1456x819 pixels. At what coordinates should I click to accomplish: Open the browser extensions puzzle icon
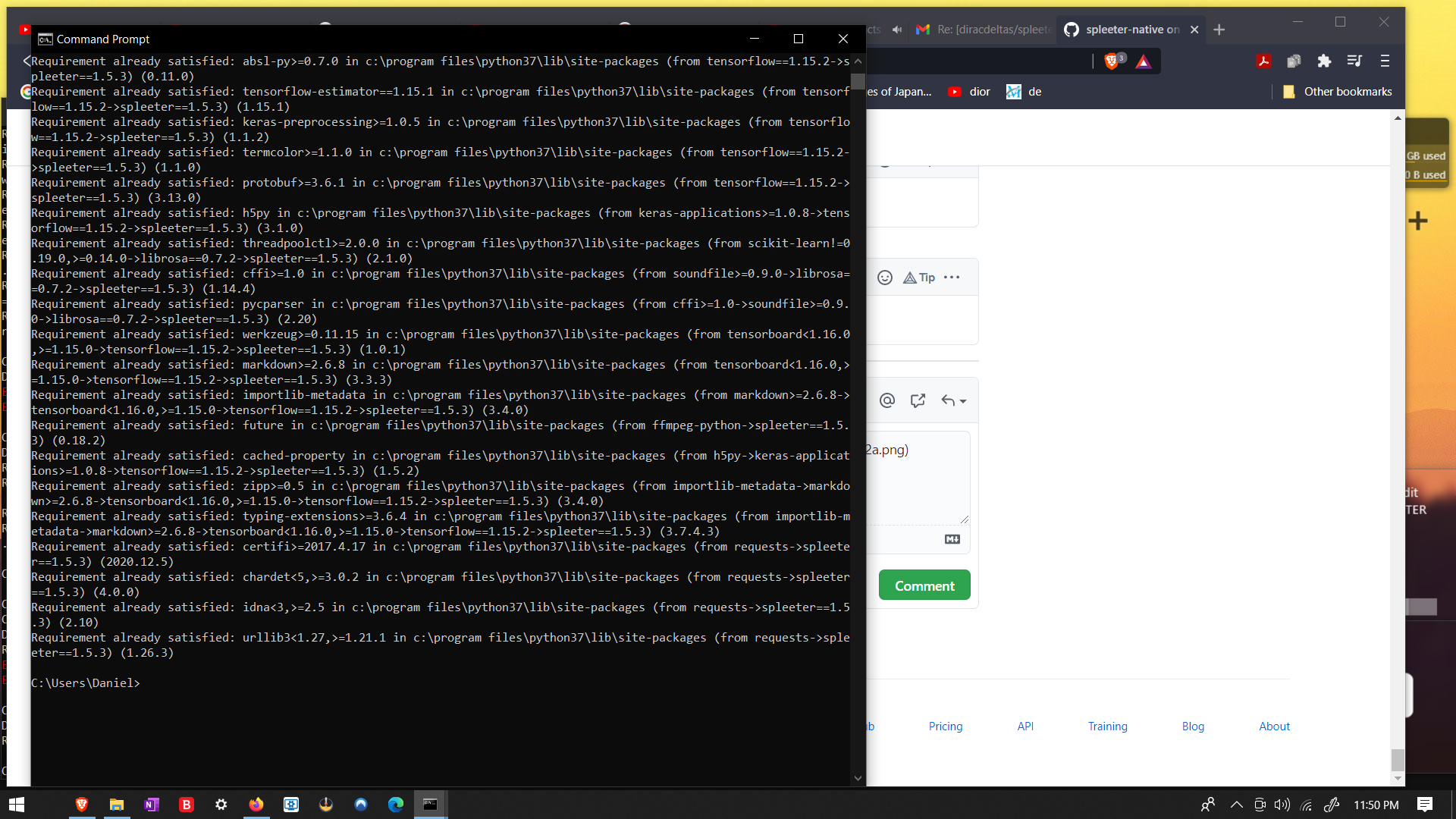click(x=1325, y=61)
